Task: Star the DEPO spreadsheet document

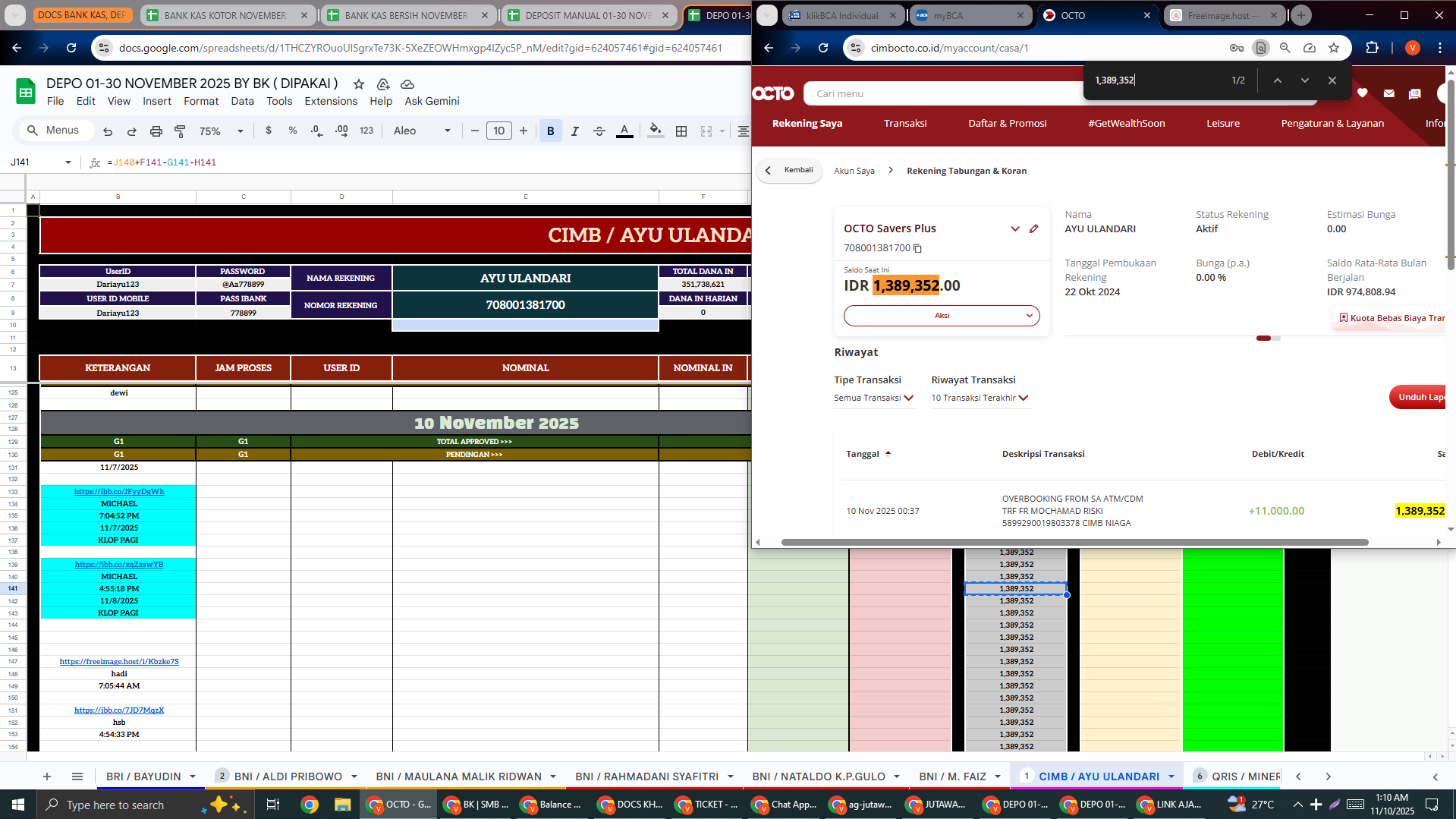Action: [x=359, y=84]
